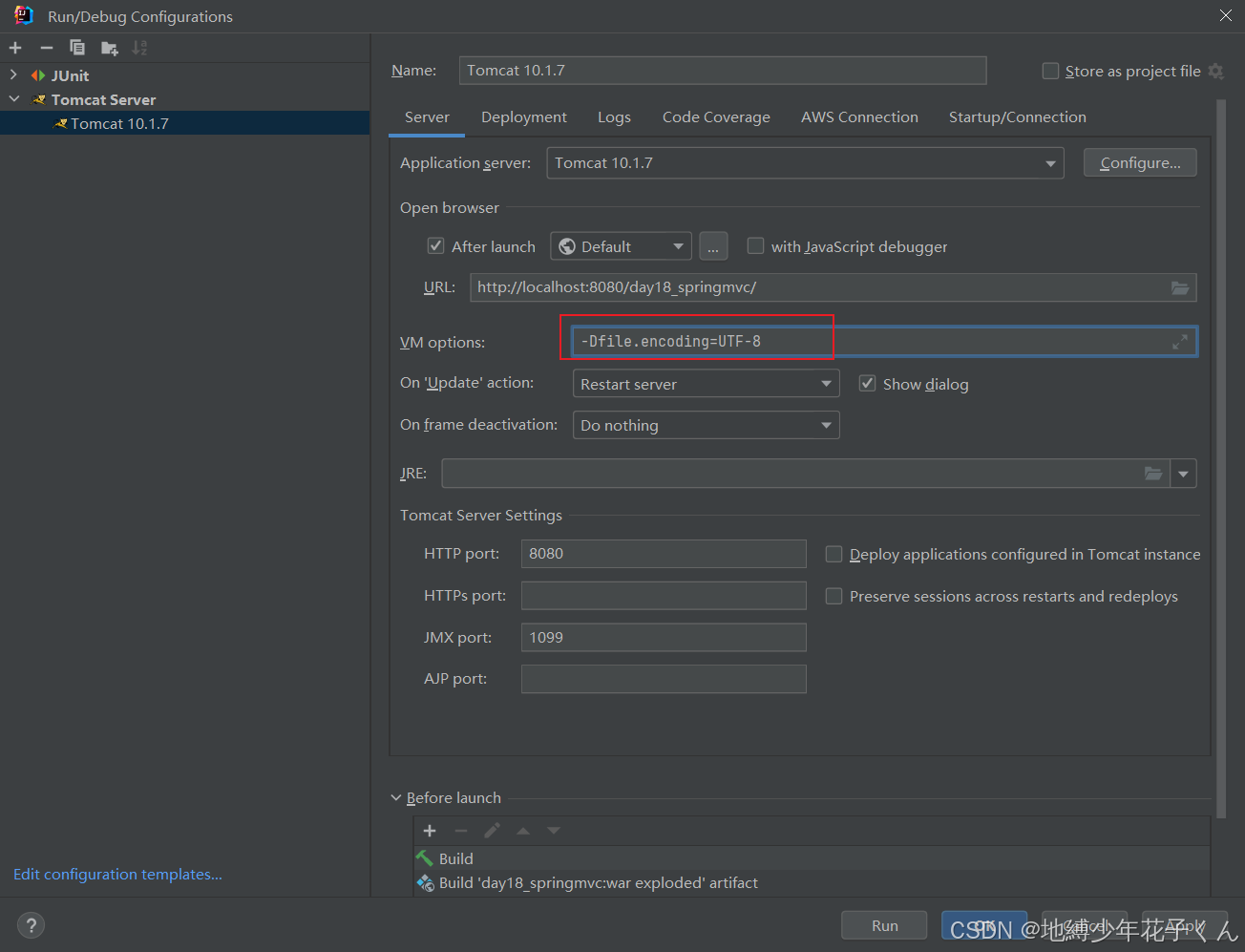Open On 'Update' action Restart server dropdown
The image size is (1245, 952).
tap(706, 384)
